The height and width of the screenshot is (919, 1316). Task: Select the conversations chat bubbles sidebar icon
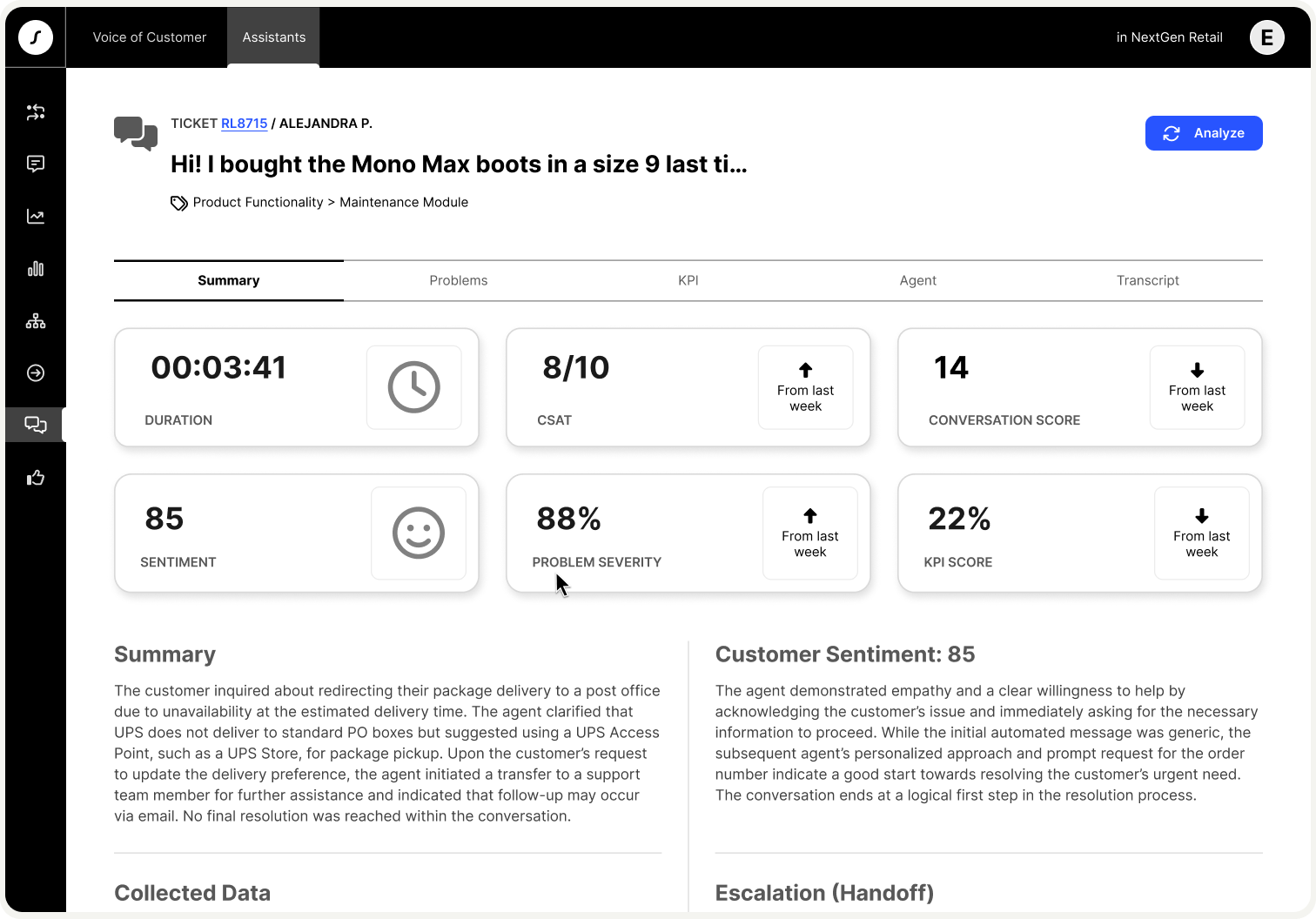[36, 425]
